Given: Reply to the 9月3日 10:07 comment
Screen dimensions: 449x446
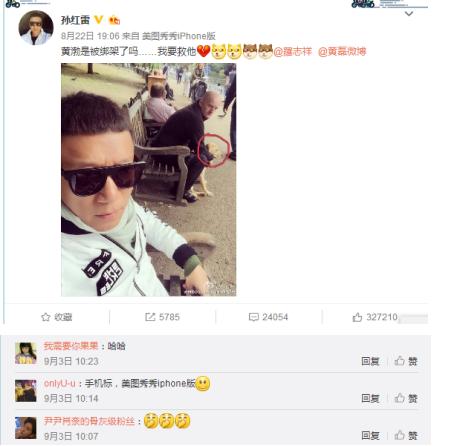Looking at the screenshot, I should [x=370, y=435].
